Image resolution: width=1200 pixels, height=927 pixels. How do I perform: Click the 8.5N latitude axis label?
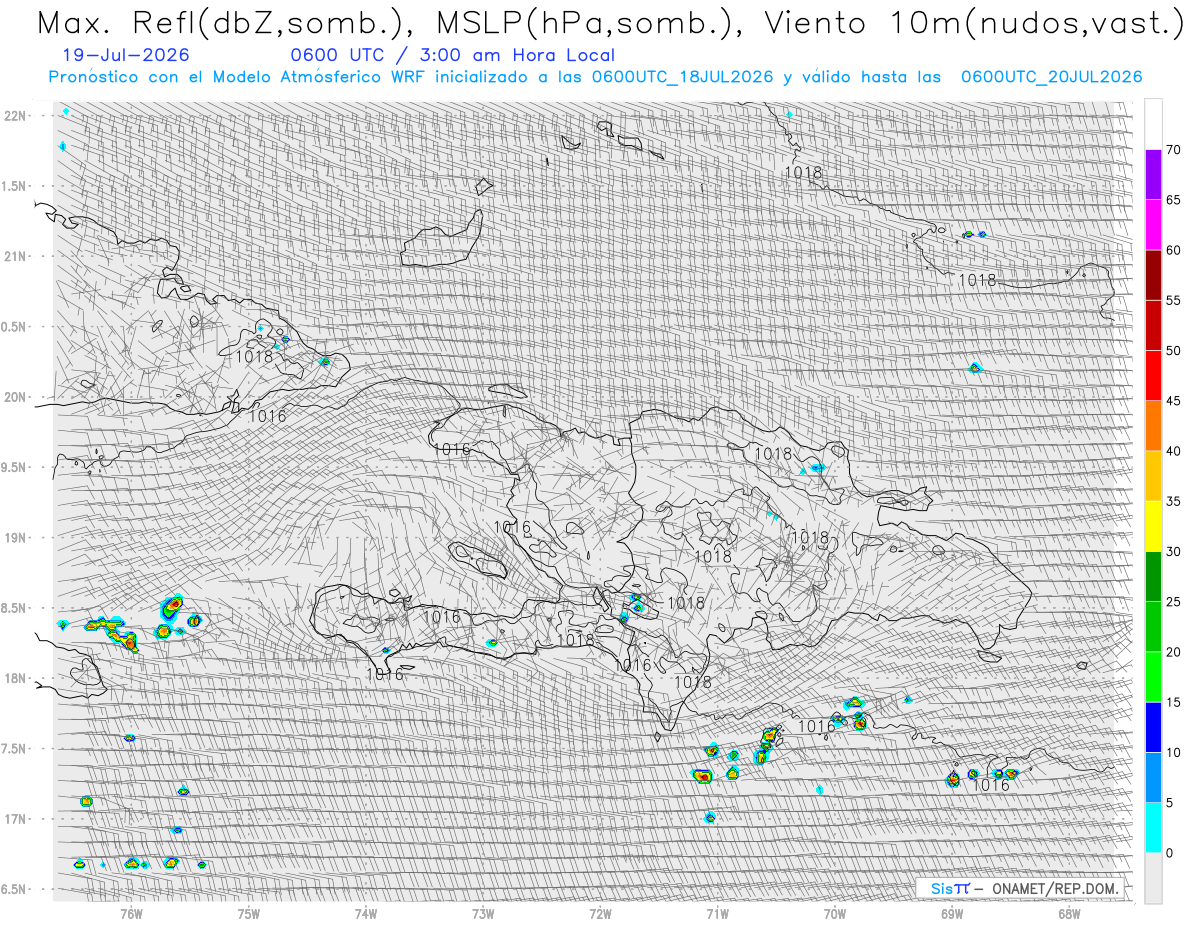[x=13, y=608]
